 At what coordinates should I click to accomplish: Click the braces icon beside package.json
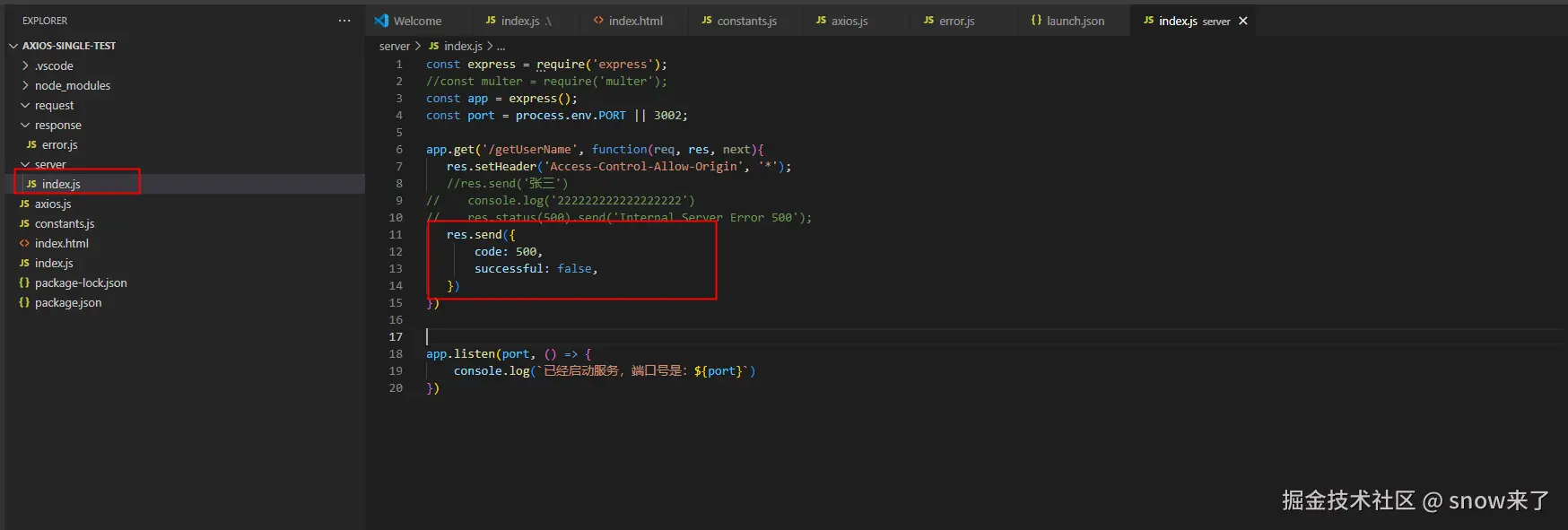(x=24, y=302)
